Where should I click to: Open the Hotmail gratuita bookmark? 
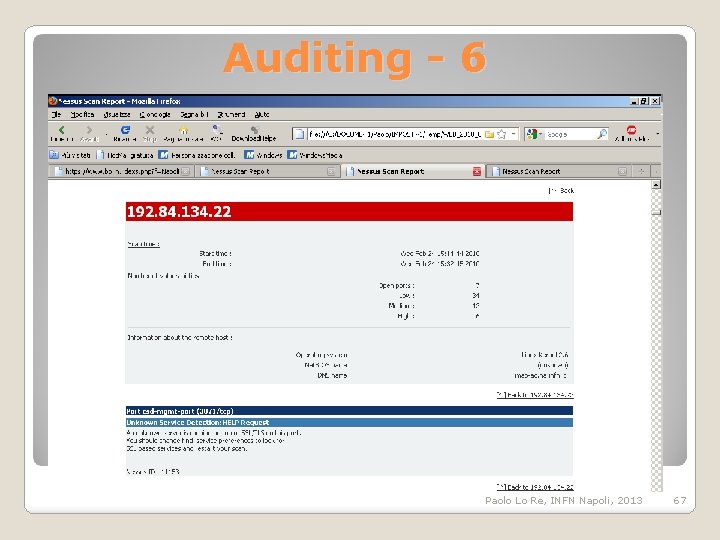point(125,155)
